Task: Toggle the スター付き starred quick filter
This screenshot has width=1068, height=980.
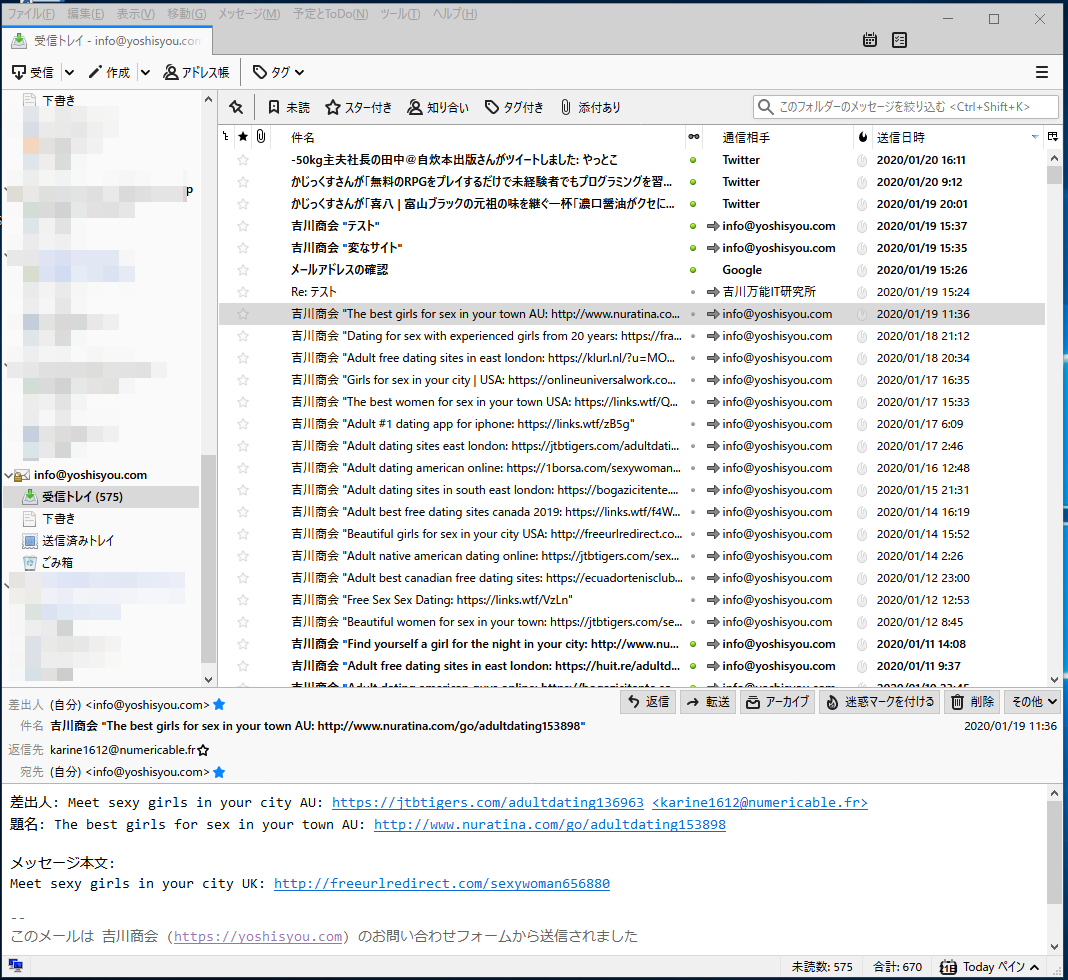Action: click(x=359, y=107)
